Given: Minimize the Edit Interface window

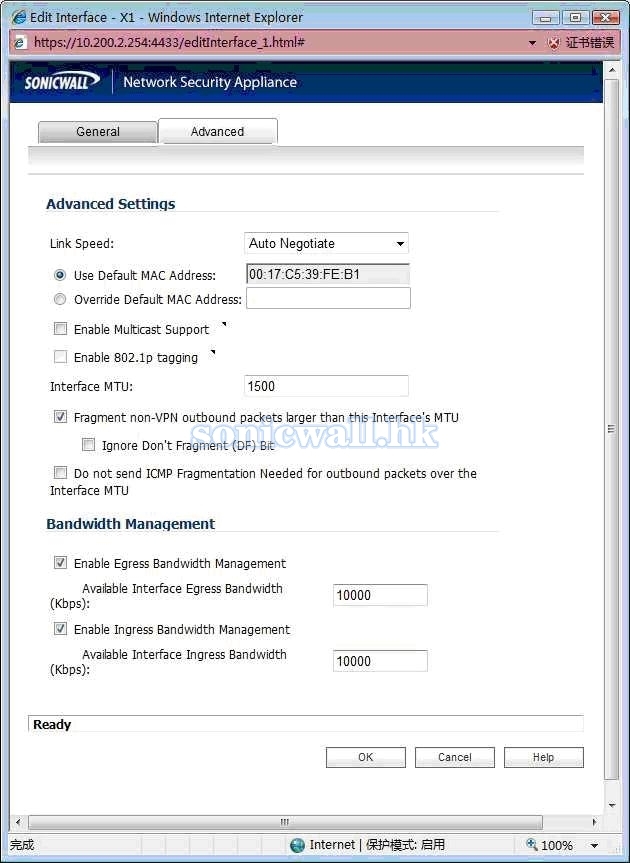Looking at the screenshot, I should coord(546,18).
